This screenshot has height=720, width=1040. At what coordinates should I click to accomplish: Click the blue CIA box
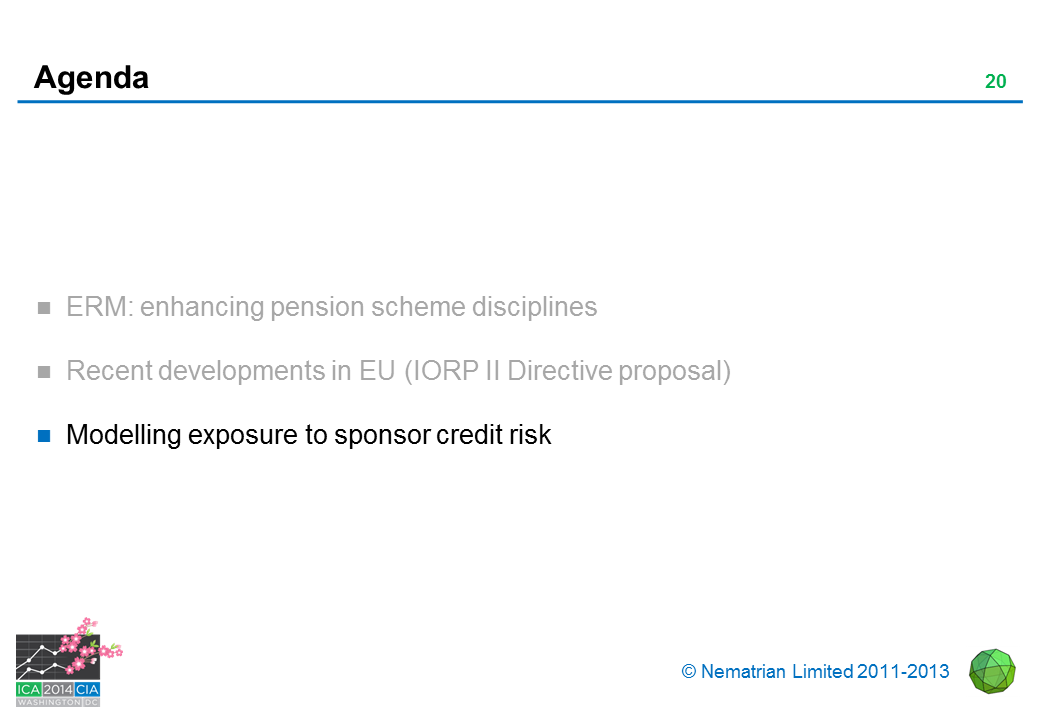(87, 690)
